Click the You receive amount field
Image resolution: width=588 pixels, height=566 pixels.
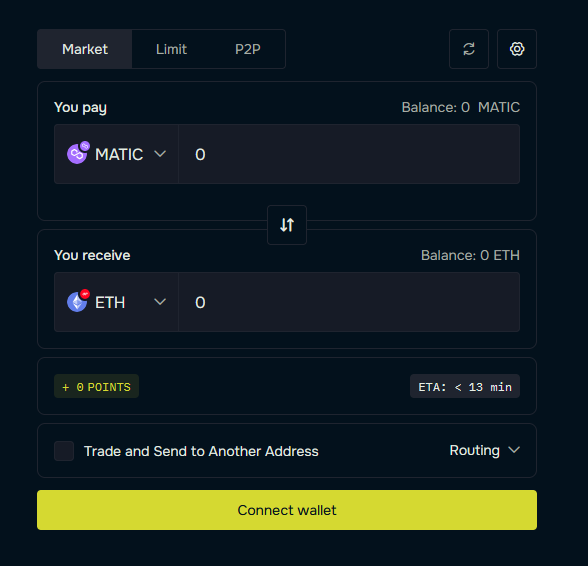(x=349, y=302)
